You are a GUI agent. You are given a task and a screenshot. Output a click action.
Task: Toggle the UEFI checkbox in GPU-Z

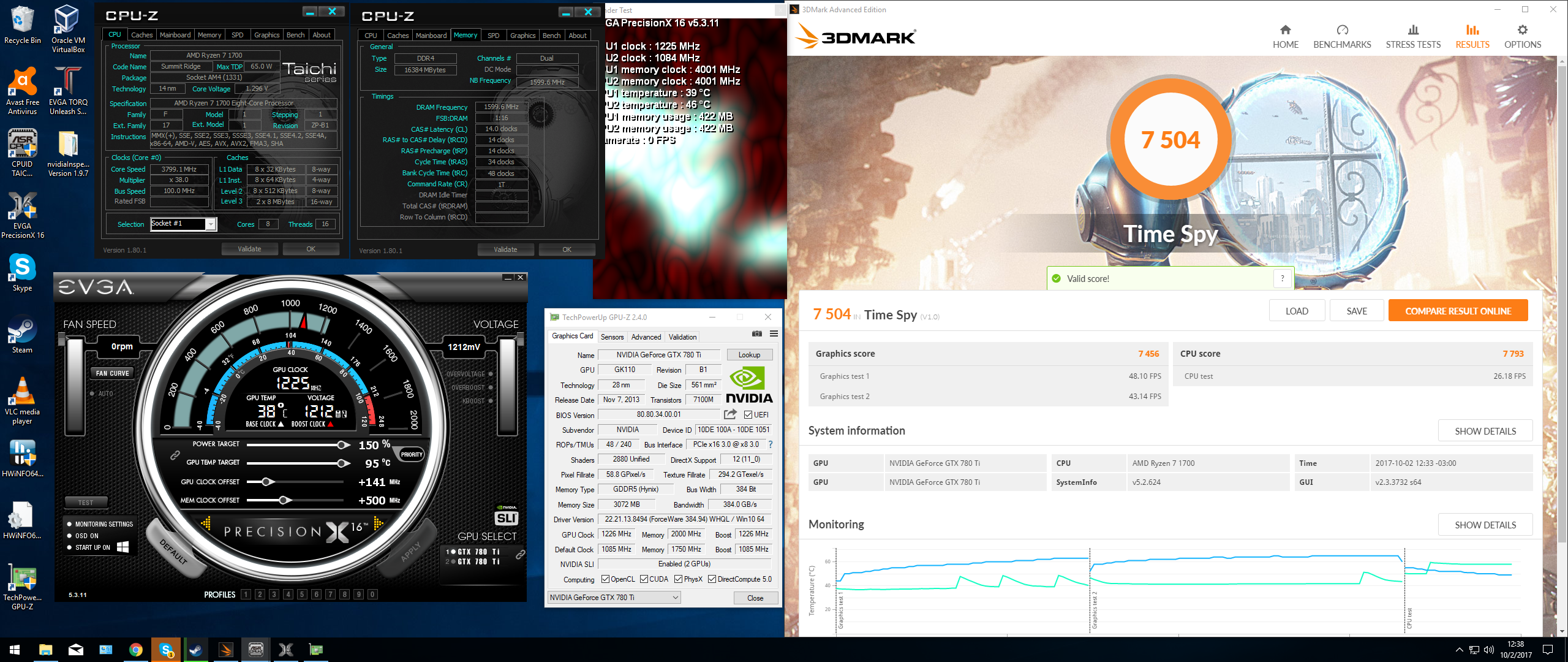tap(748, 415)
